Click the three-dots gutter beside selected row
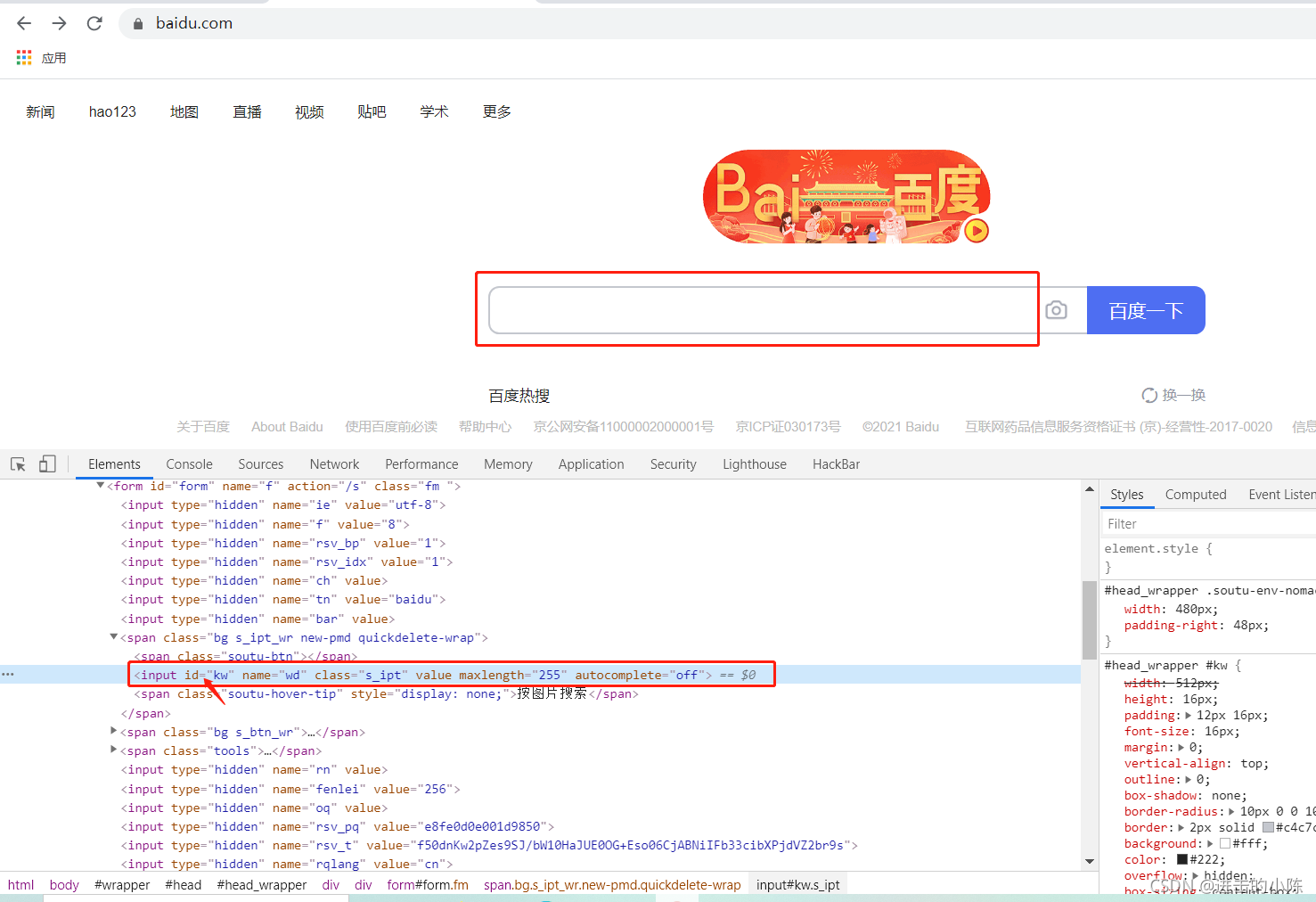 [8, 675]
